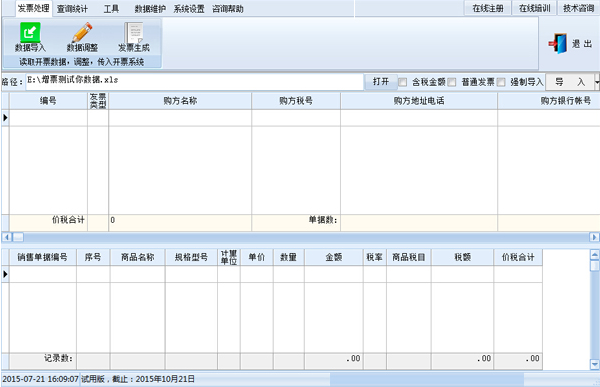Click the 价税合计 summary label in upper table
The width and height of the screenshot is (600, 387).
tap(68, 220)
